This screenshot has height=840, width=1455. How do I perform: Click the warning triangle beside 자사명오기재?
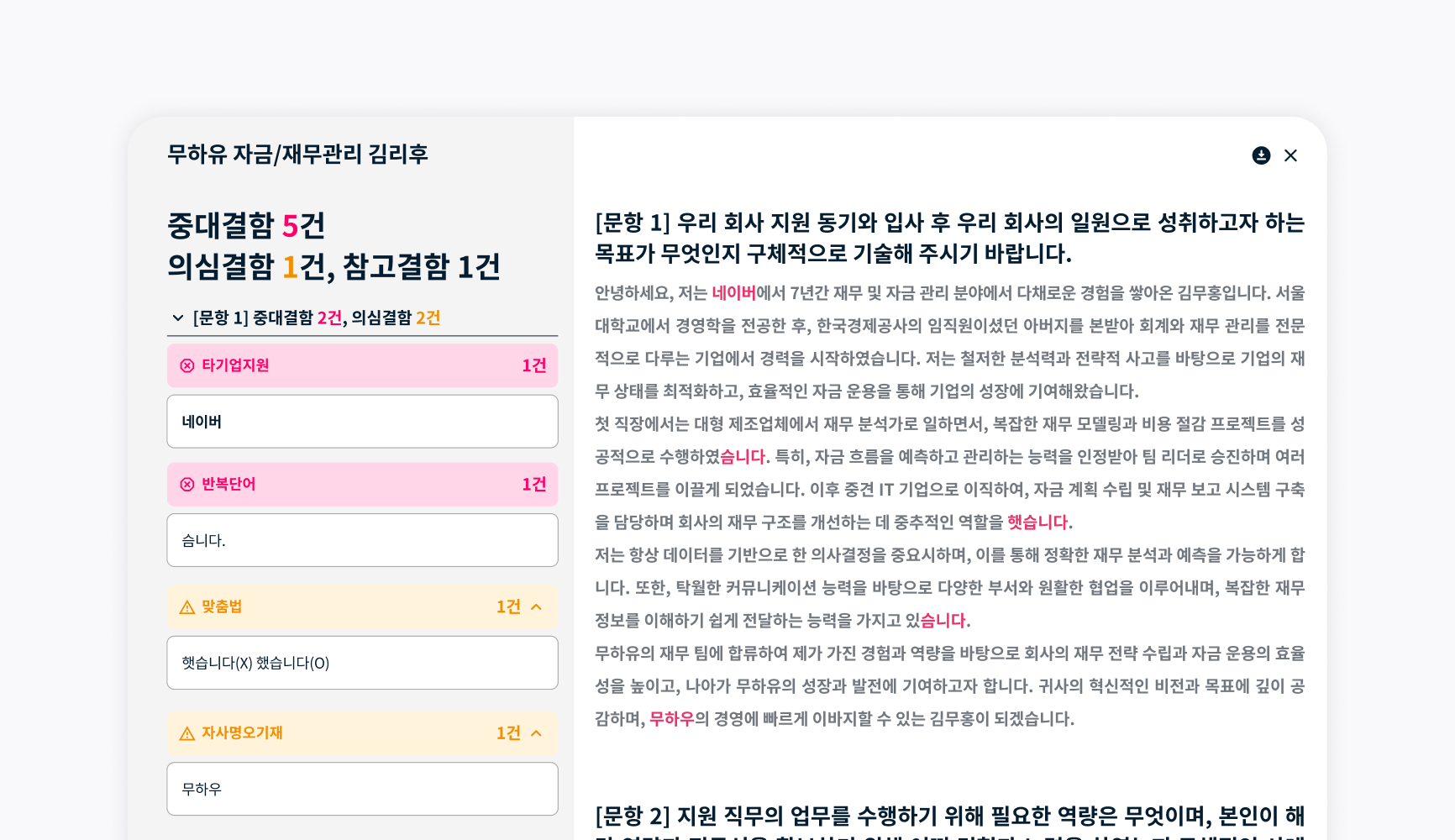[187, 733]
